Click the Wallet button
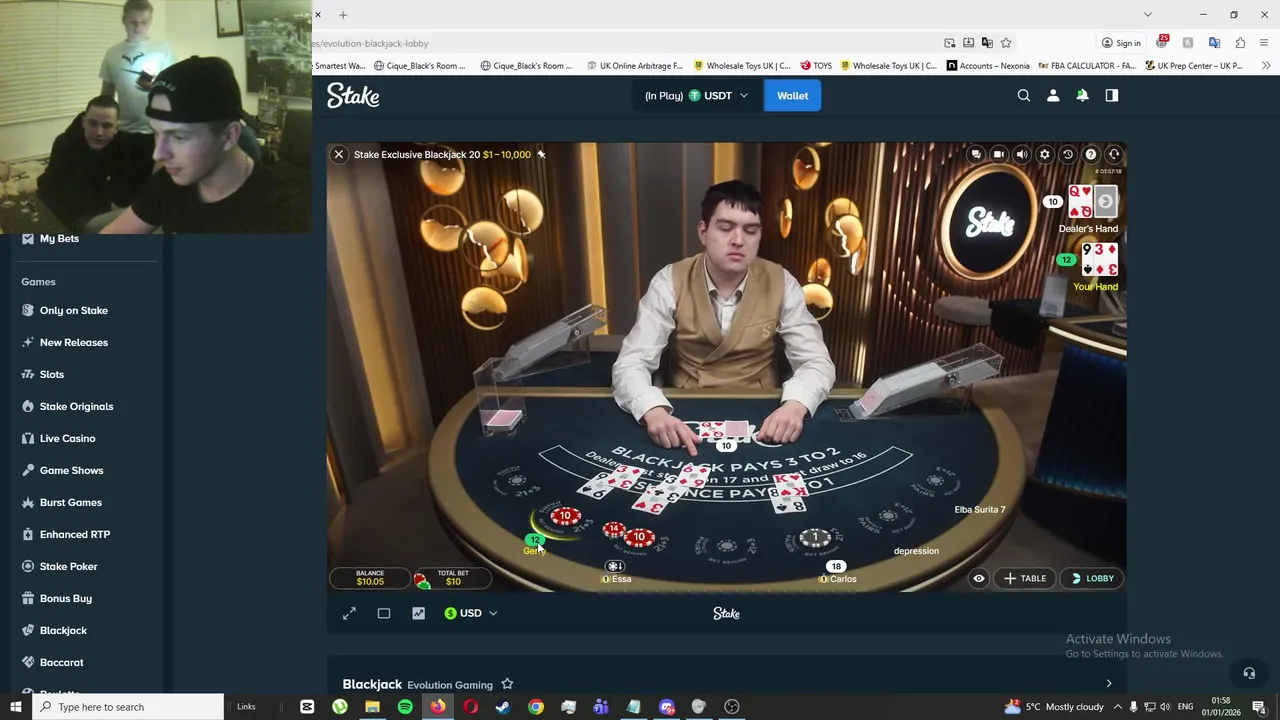Viewport: 1280px width, 720px height. click(792, 96)
